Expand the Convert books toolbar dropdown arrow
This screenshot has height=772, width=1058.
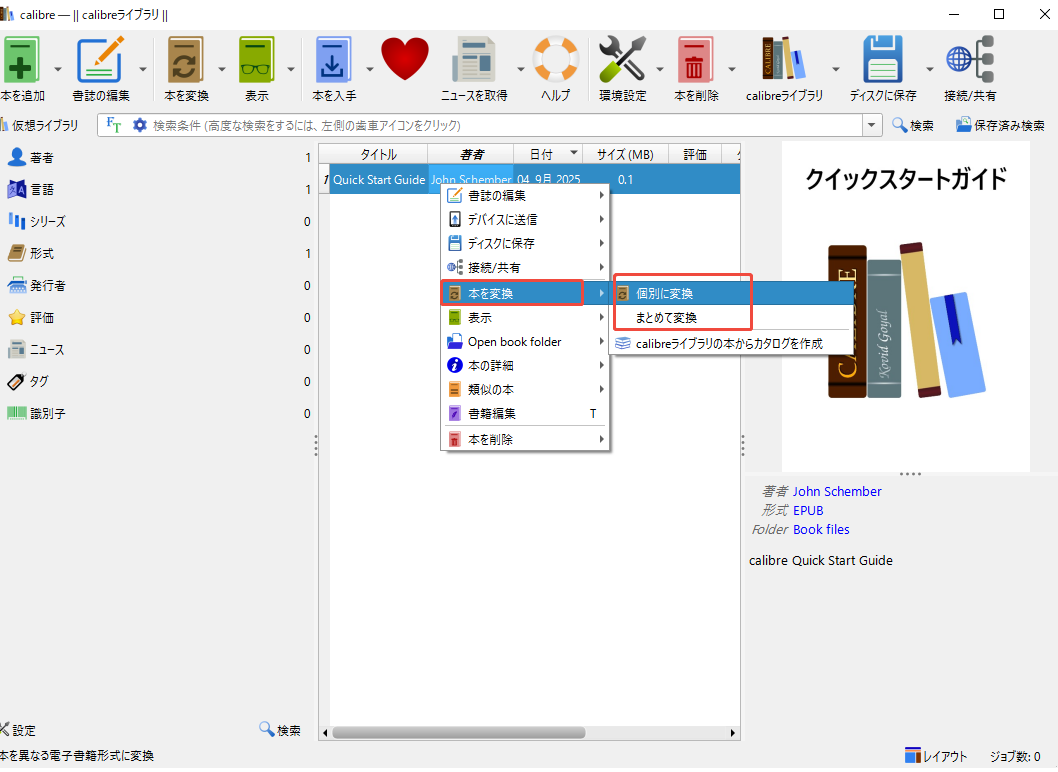[x=221, y=69]
